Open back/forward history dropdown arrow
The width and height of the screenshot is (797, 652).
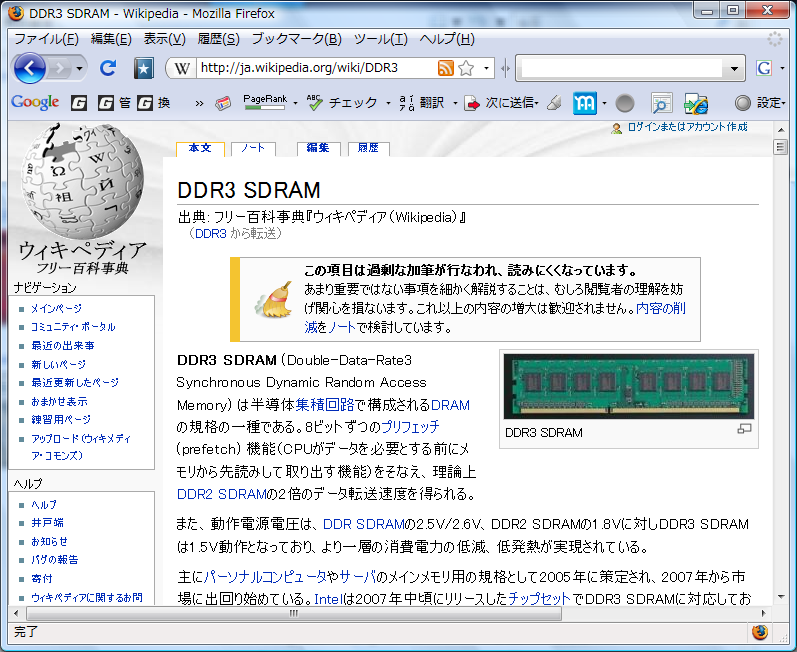[79, 68]
